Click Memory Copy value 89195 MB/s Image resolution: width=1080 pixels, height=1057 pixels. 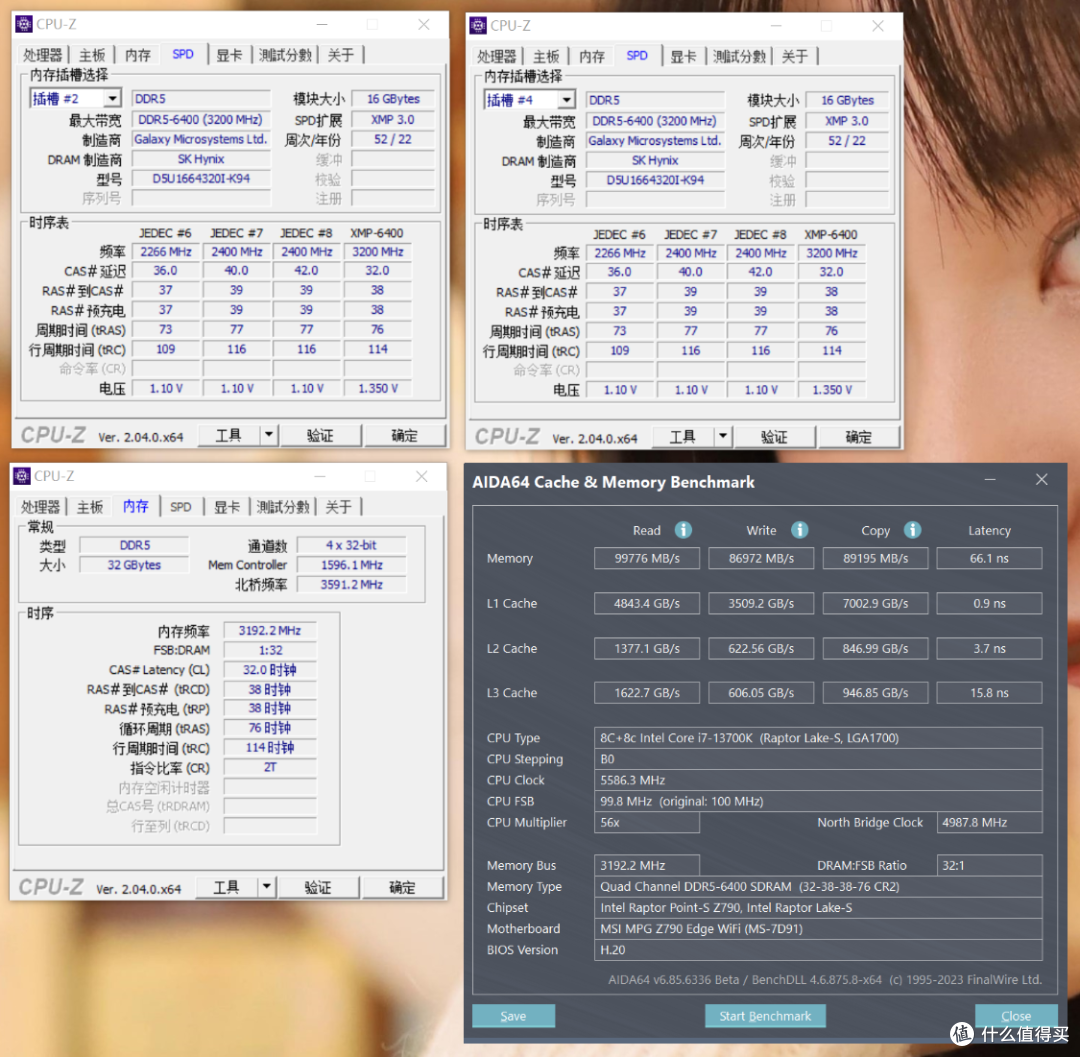click(875, 558)
